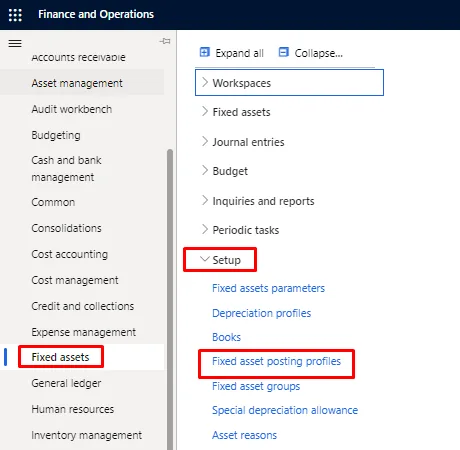
Task: Expand the Workspaces section
Action: click(x=289, y=83)
